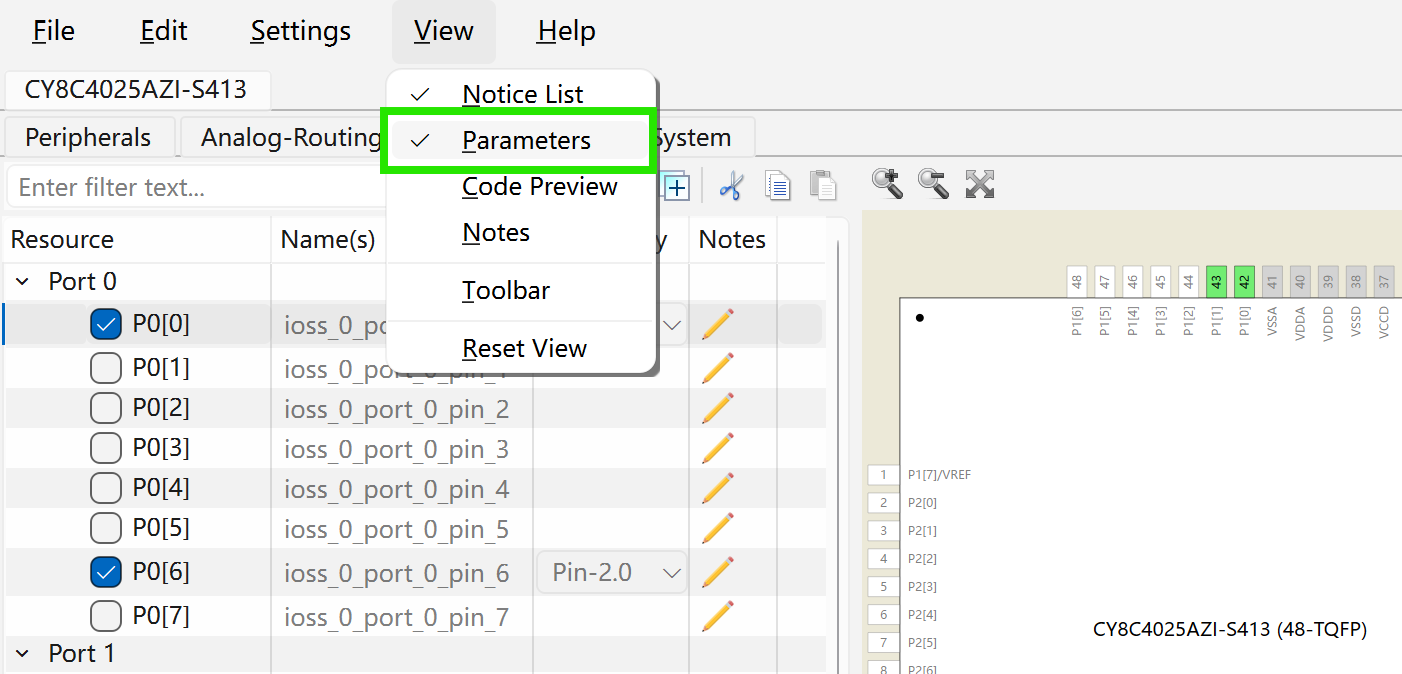Close the open View menu
The image size is (1402, 674).
point(443,31)
